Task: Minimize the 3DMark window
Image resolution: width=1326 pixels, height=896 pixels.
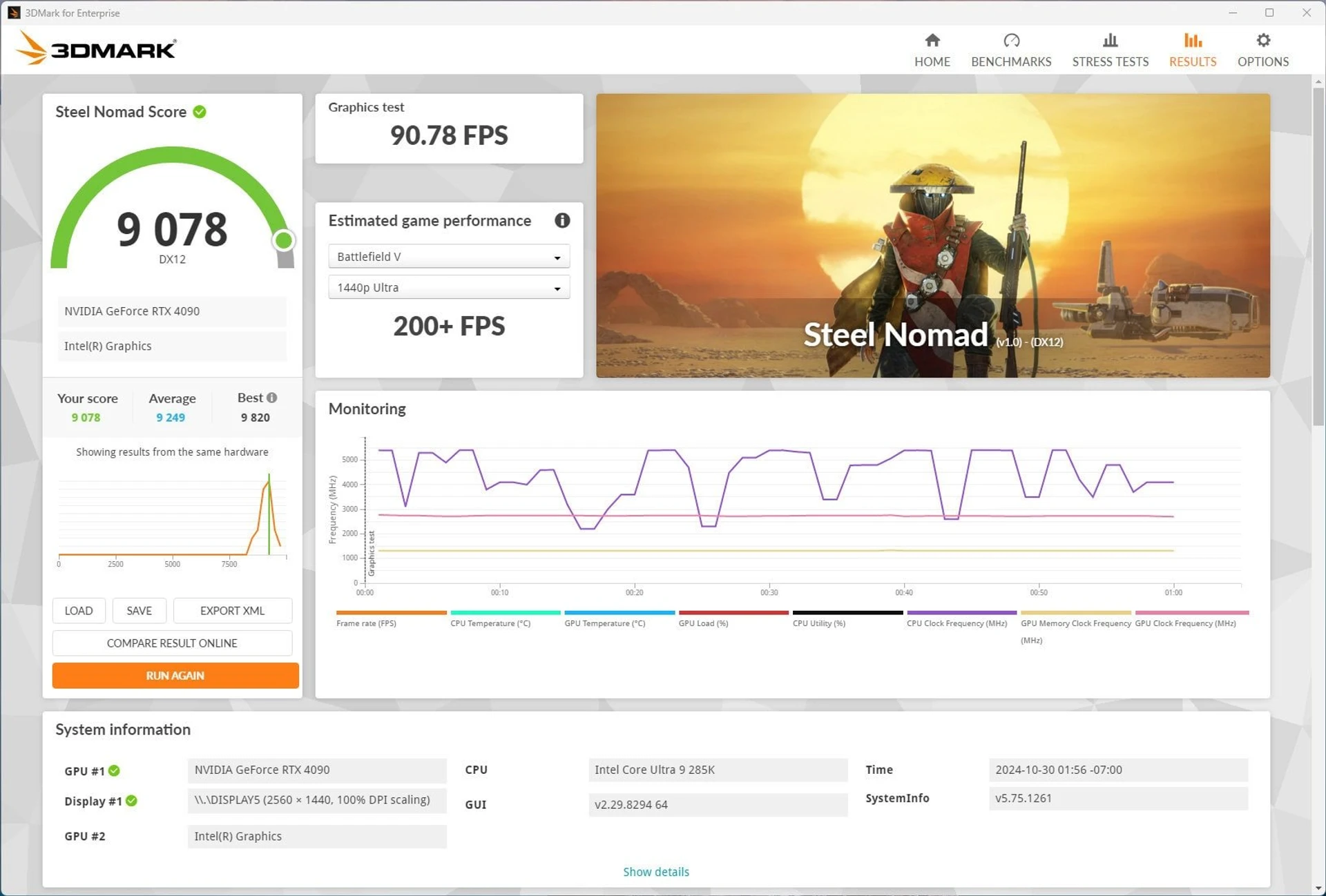Action: pos(1233,12)
